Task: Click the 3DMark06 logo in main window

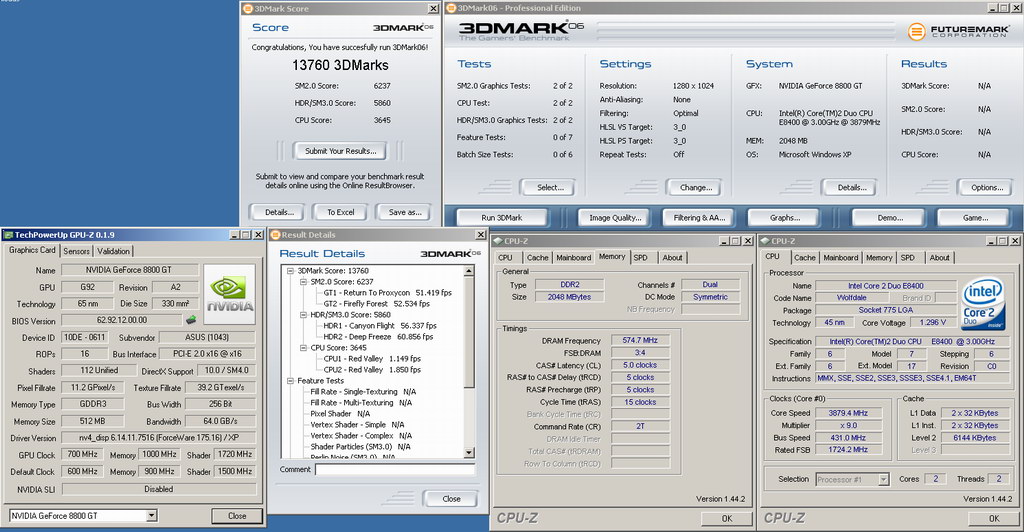Action: pyautogui.click(x=520, y=31)
